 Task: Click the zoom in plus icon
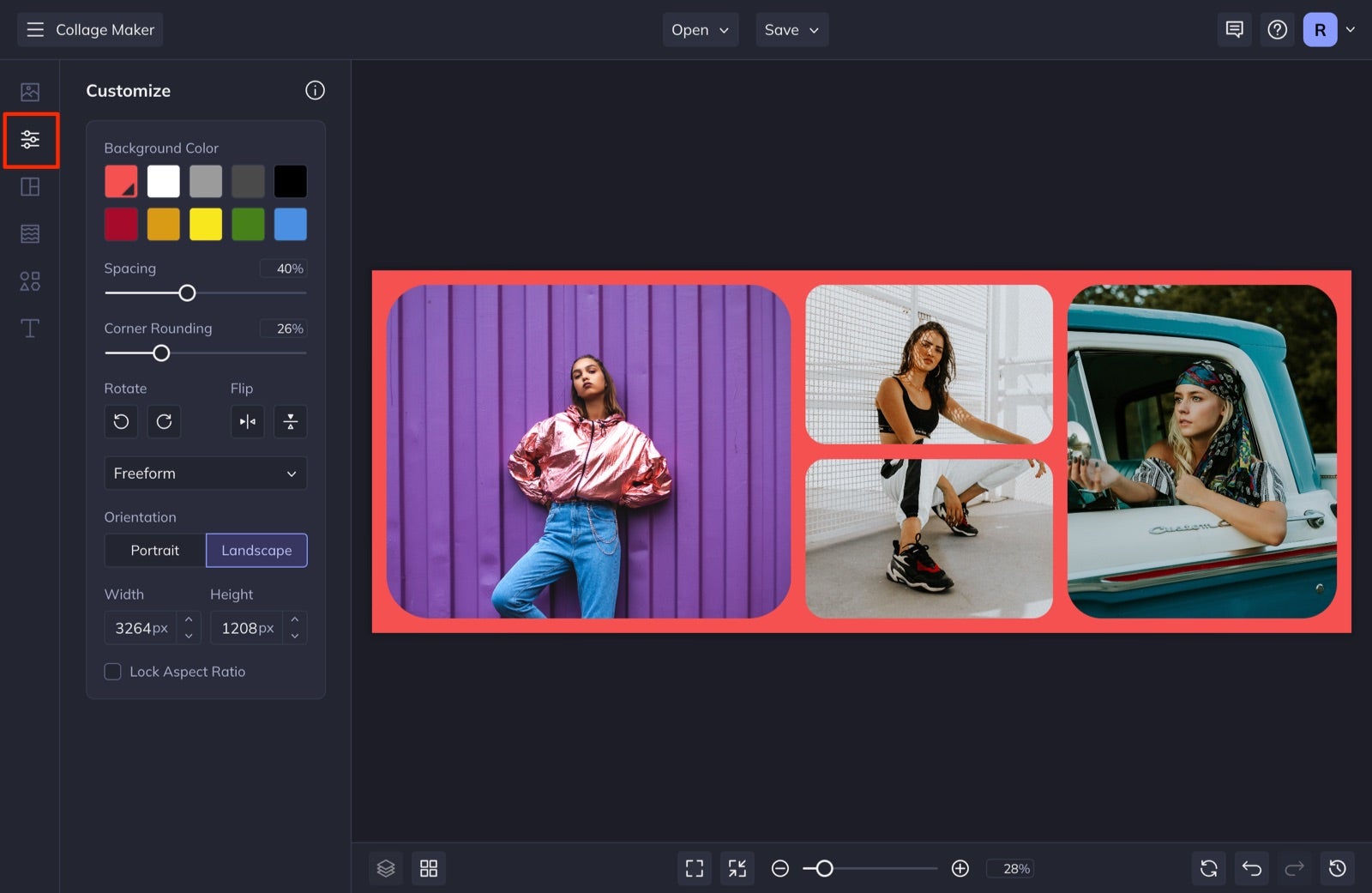[960, 868]
